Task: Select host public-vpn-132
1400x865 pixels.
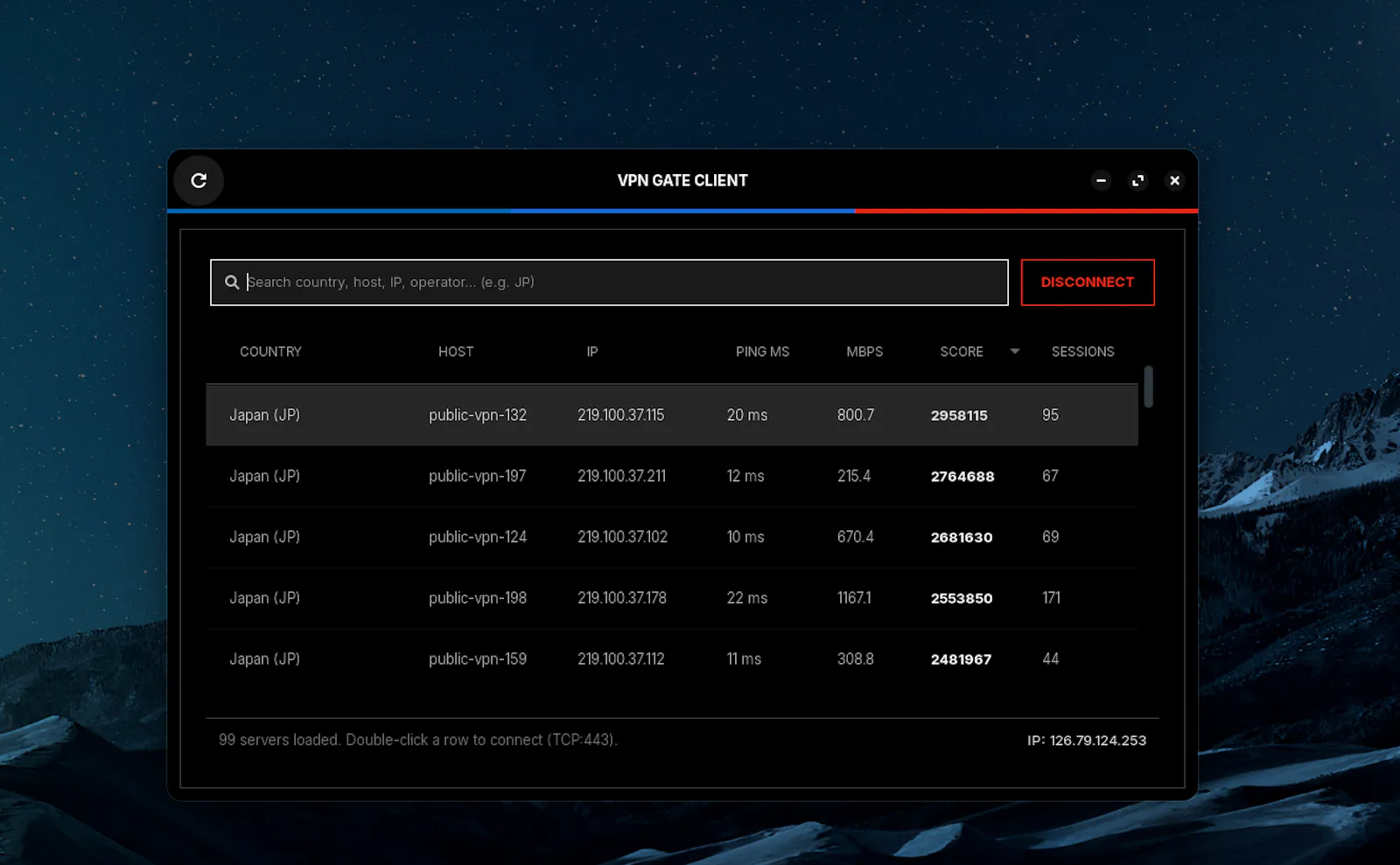Action: click(x=478, y=415)
